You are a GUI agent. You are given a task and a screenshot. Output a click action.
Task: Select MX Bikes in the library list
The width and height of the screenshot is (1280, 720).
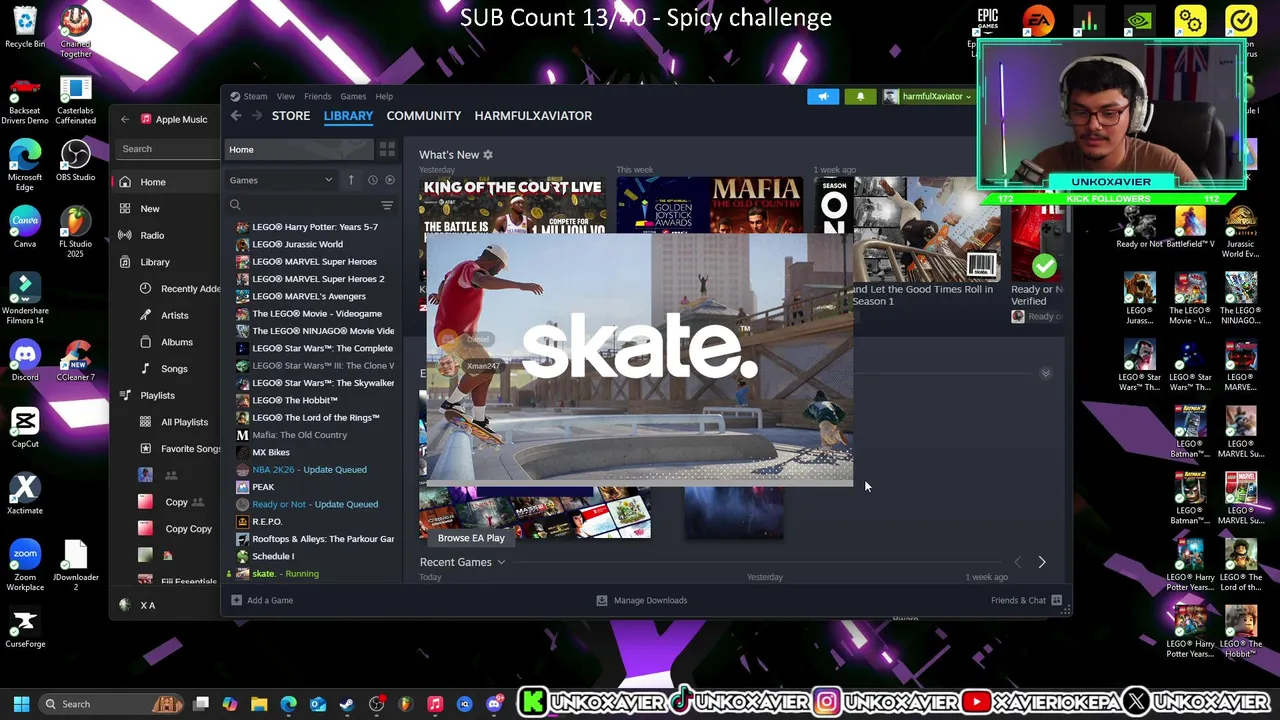[x=271, y=452]
